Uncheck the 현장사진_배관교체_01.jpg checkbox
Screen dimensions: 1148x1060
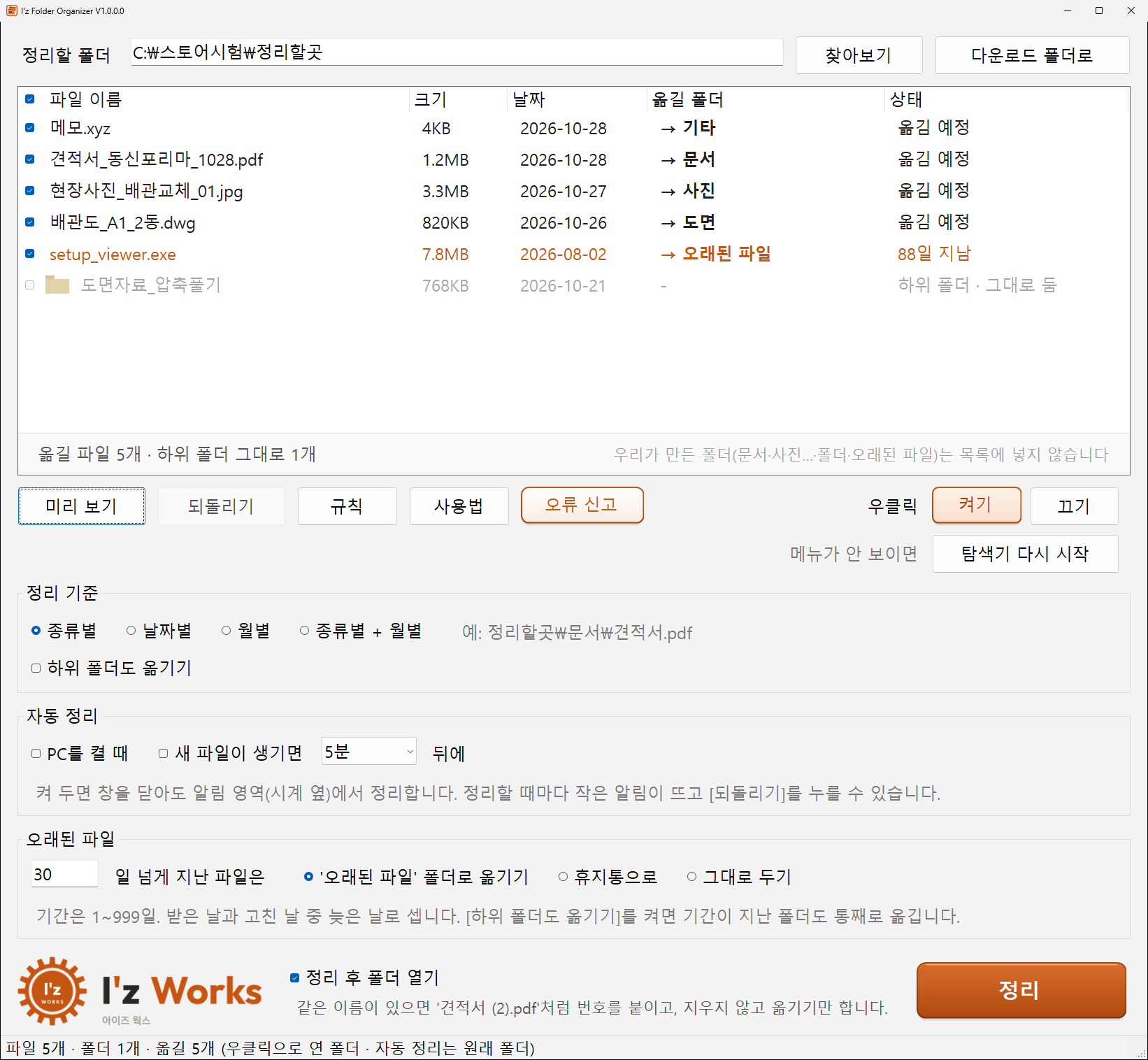coord(30,191)
